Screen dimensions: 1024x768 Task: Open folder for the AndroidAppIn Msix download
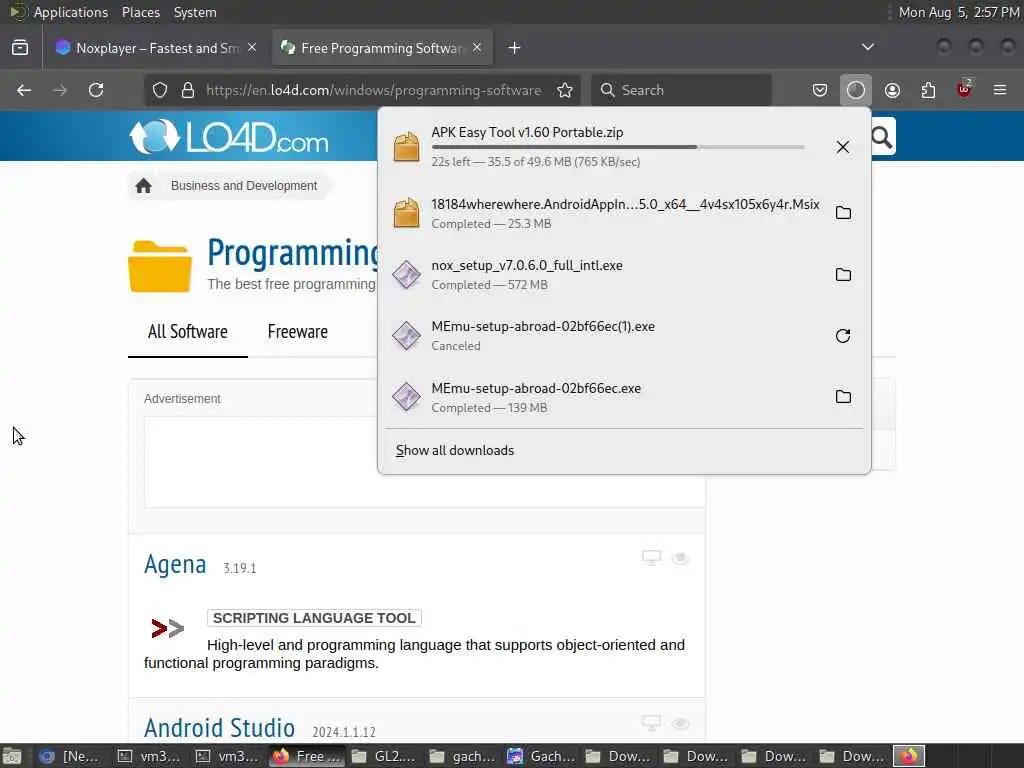click(x=843, y=213)
